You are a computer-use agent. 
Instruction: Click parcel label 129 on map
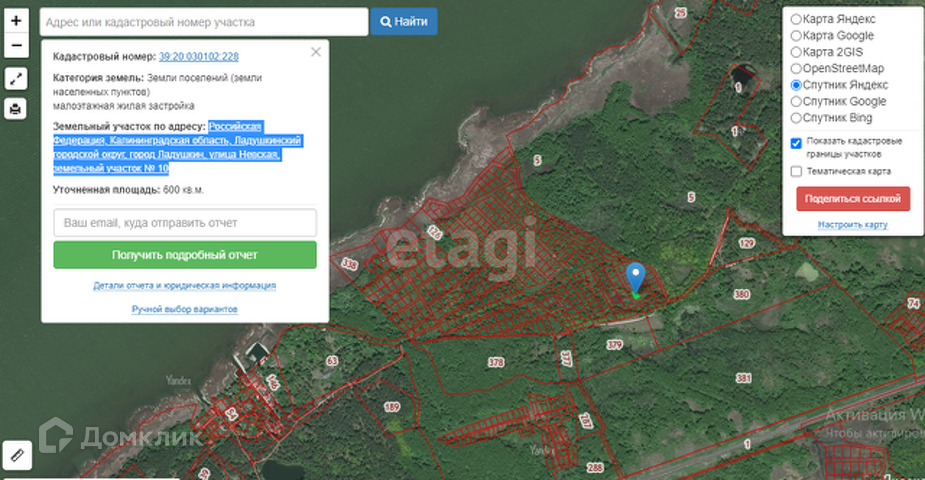[x=746, y=243]
